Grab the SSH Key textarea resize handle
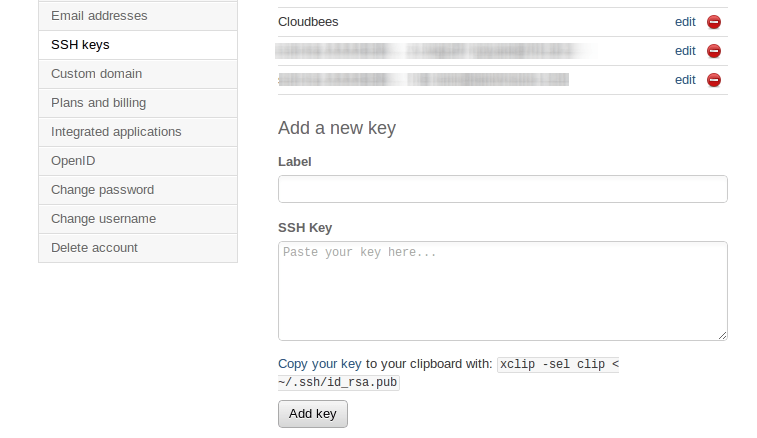The image size is (757, 438). point(722,336)
